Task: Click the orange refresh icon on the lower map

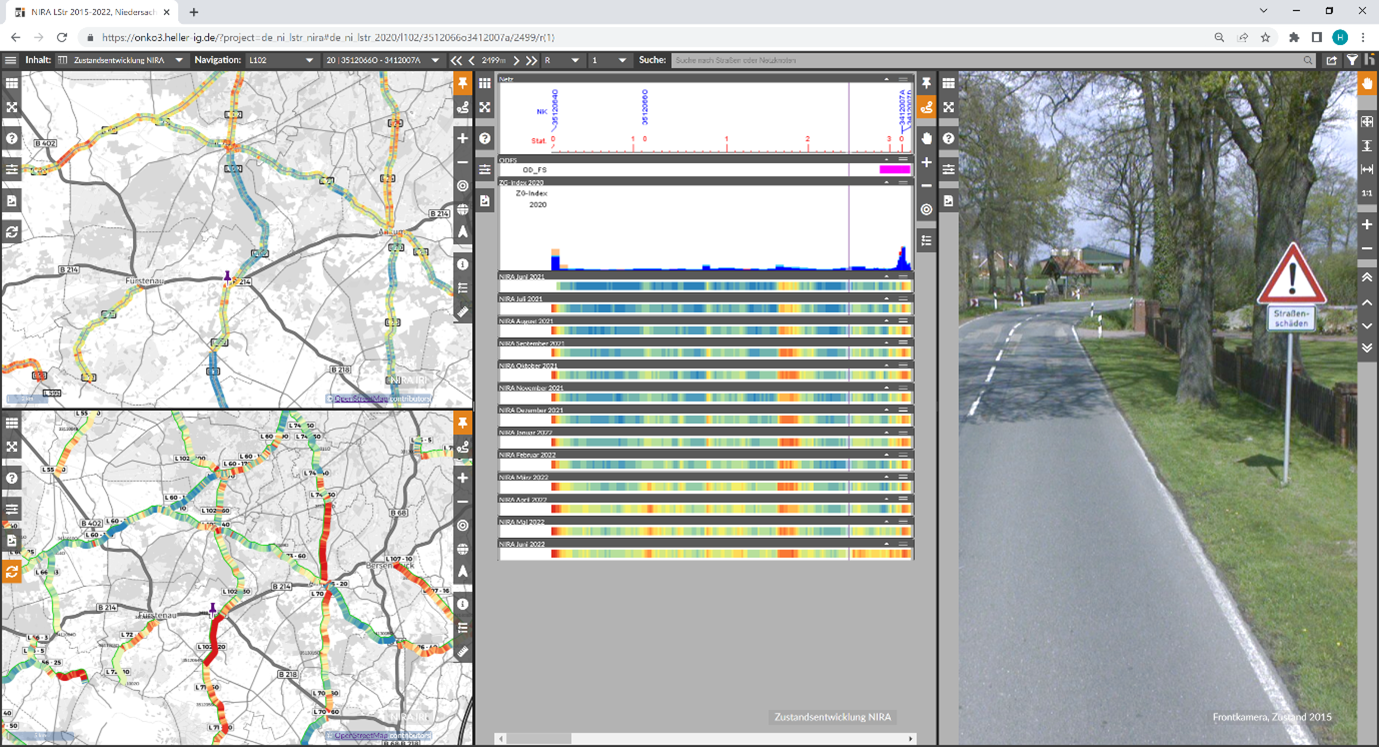Action: coord(12,571)
